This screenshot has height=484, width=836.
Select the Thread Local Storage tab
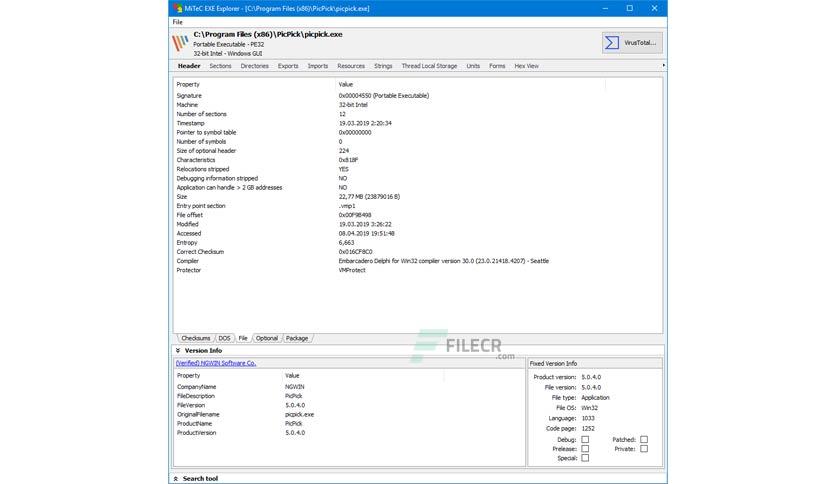[x=429, y=66]
